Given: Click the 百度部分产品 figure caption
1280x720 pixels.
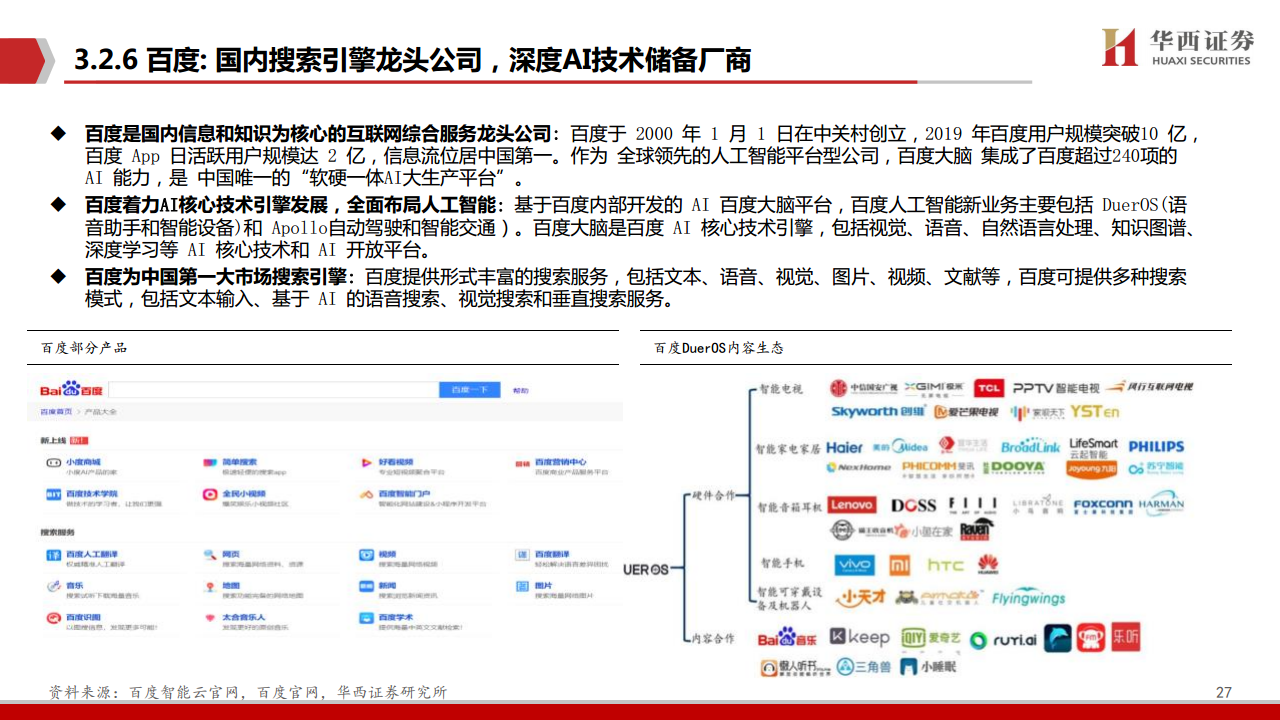Looking at the screenshot, I should (84, 348).
